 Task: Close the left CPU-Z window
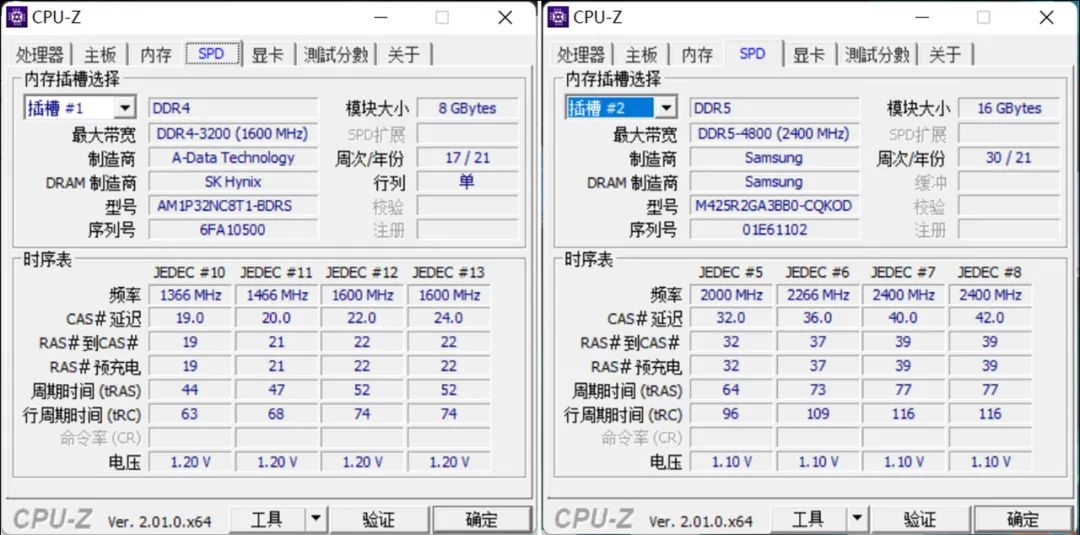(x=505, y=17)
